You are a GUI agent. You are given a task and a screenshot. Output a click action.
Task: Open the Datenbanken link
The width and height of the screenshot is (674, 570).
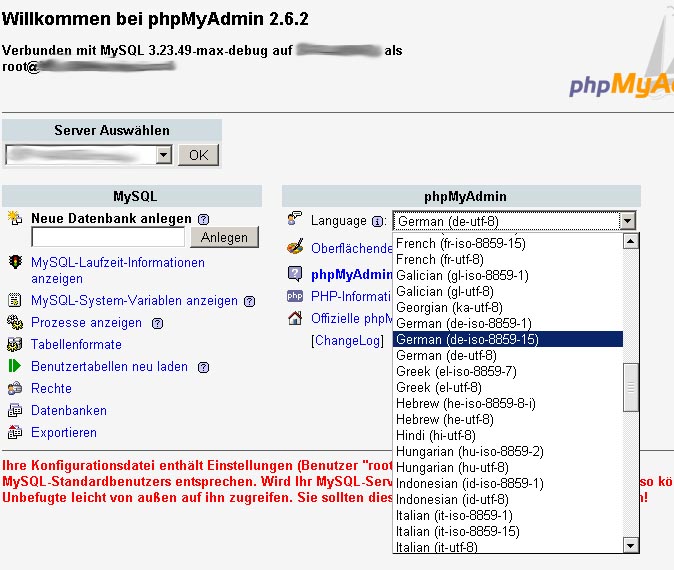69,410
